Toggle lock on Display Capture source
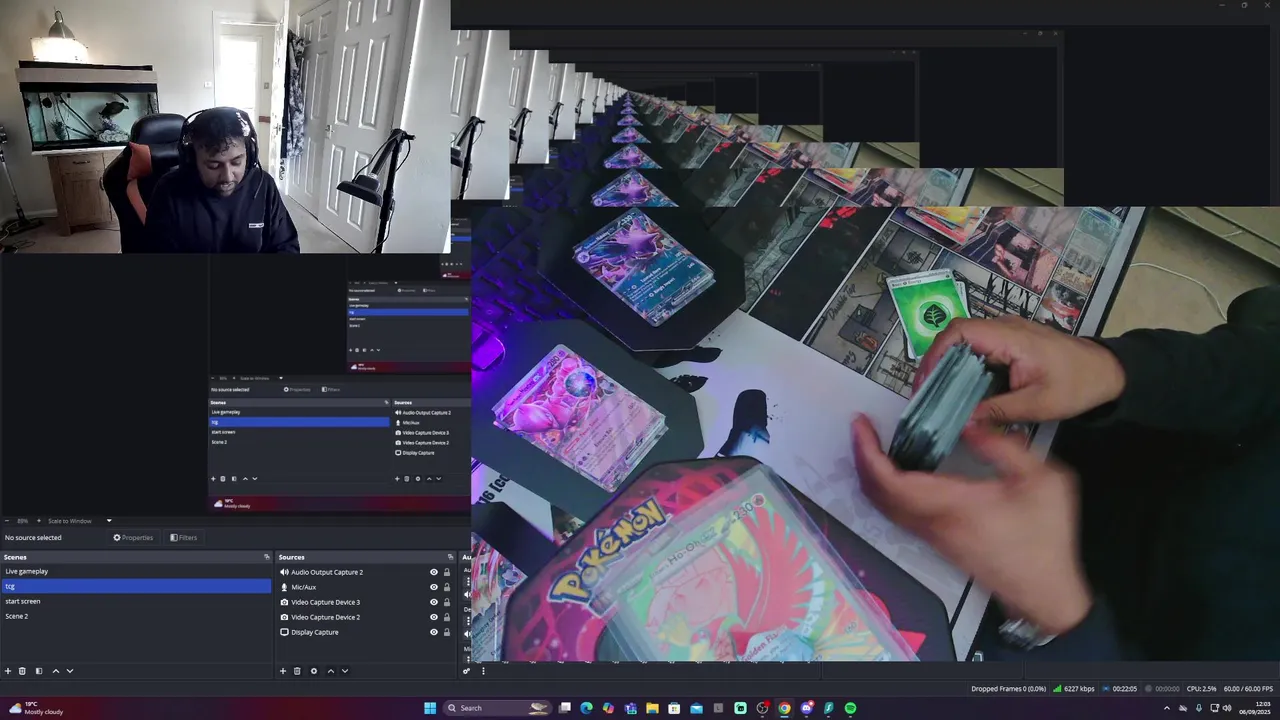This screenshot has height=720, width=1280. (x=447, y=632)
